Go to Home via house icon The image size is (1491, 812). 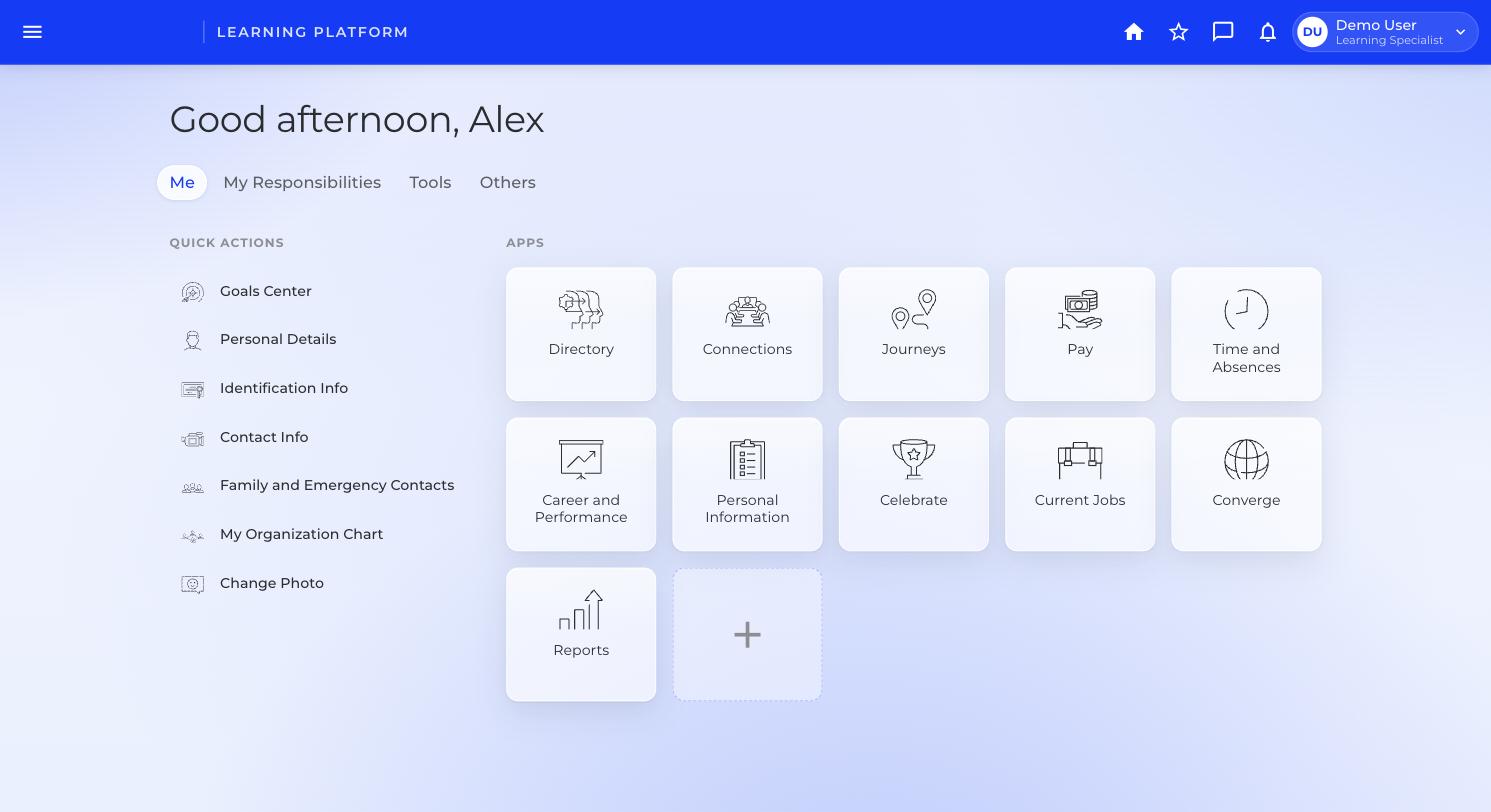[1134, 32]
